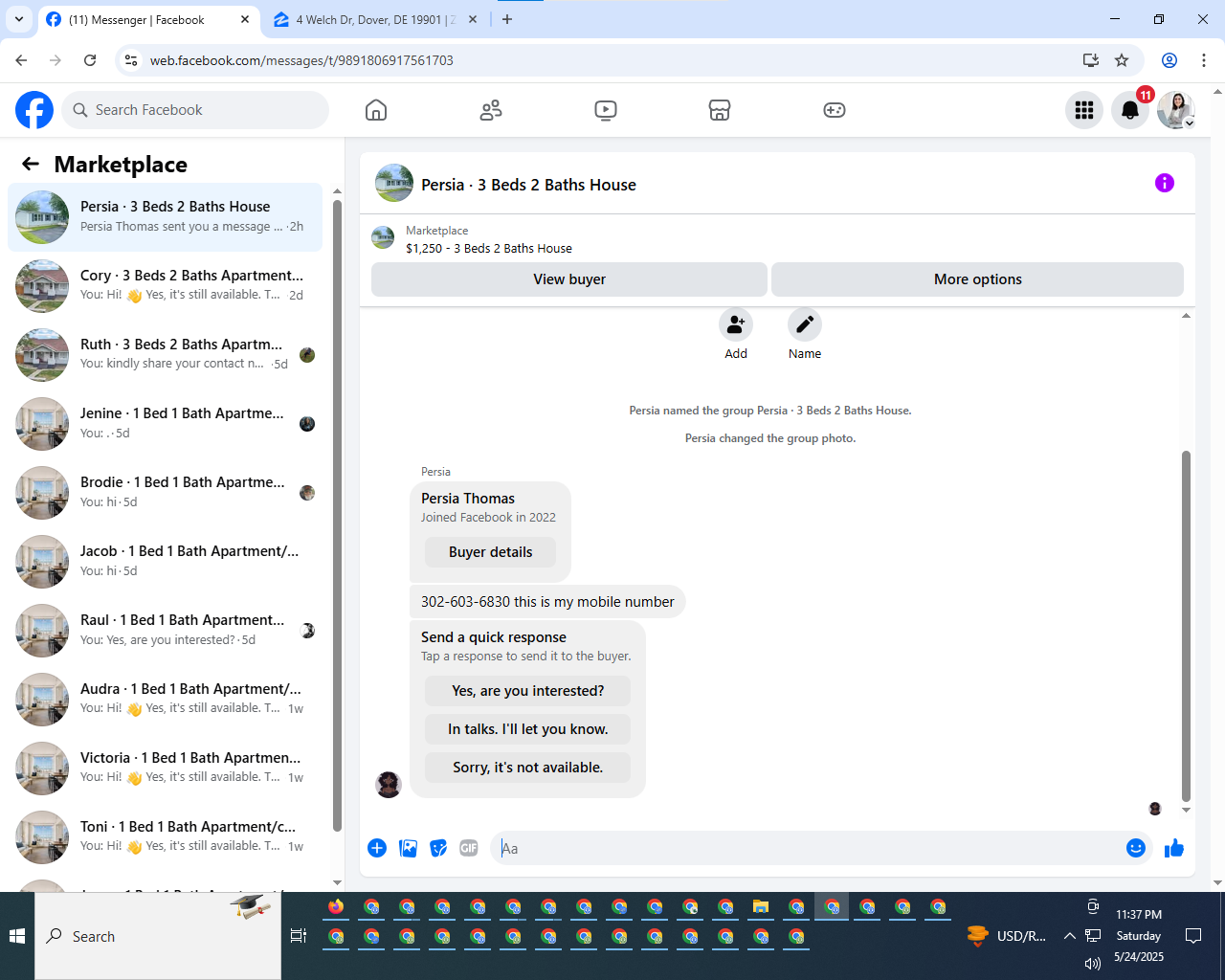Click the View buyer button
1225x980 pixels.
(569, 279)
